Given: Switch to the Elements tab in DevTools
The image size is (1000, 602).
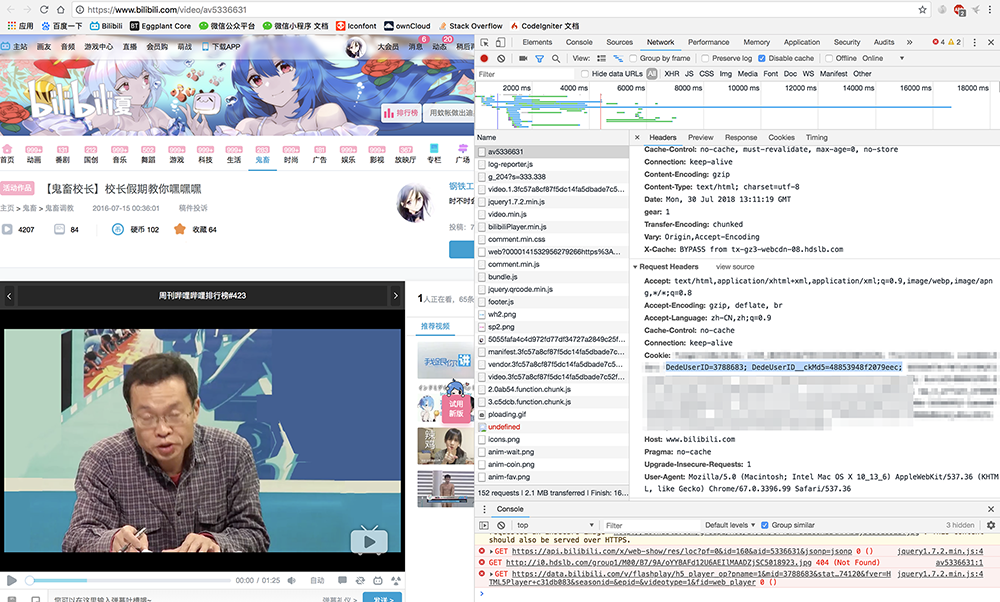Looking at the screenshot, I should [x=537, y=42].
